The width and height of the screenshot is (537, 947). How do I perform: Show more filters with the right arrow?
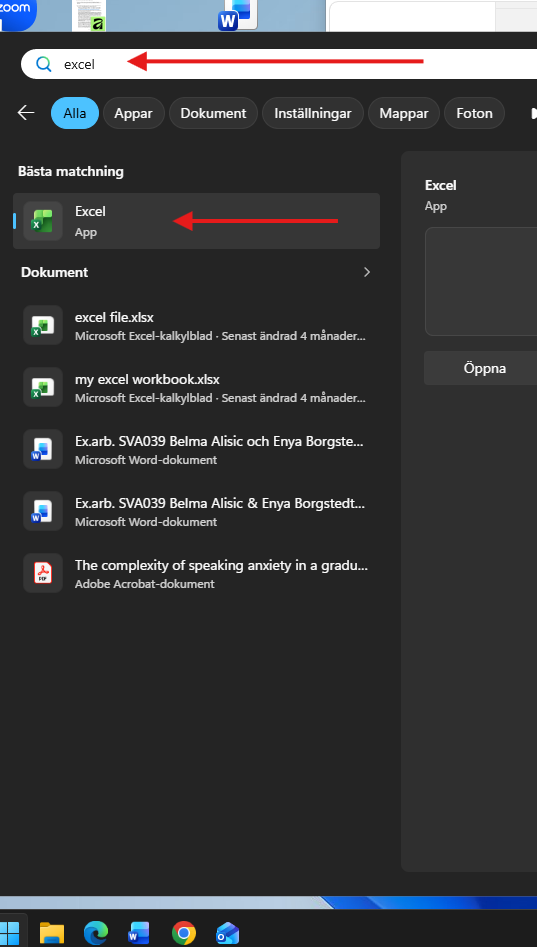533,113
